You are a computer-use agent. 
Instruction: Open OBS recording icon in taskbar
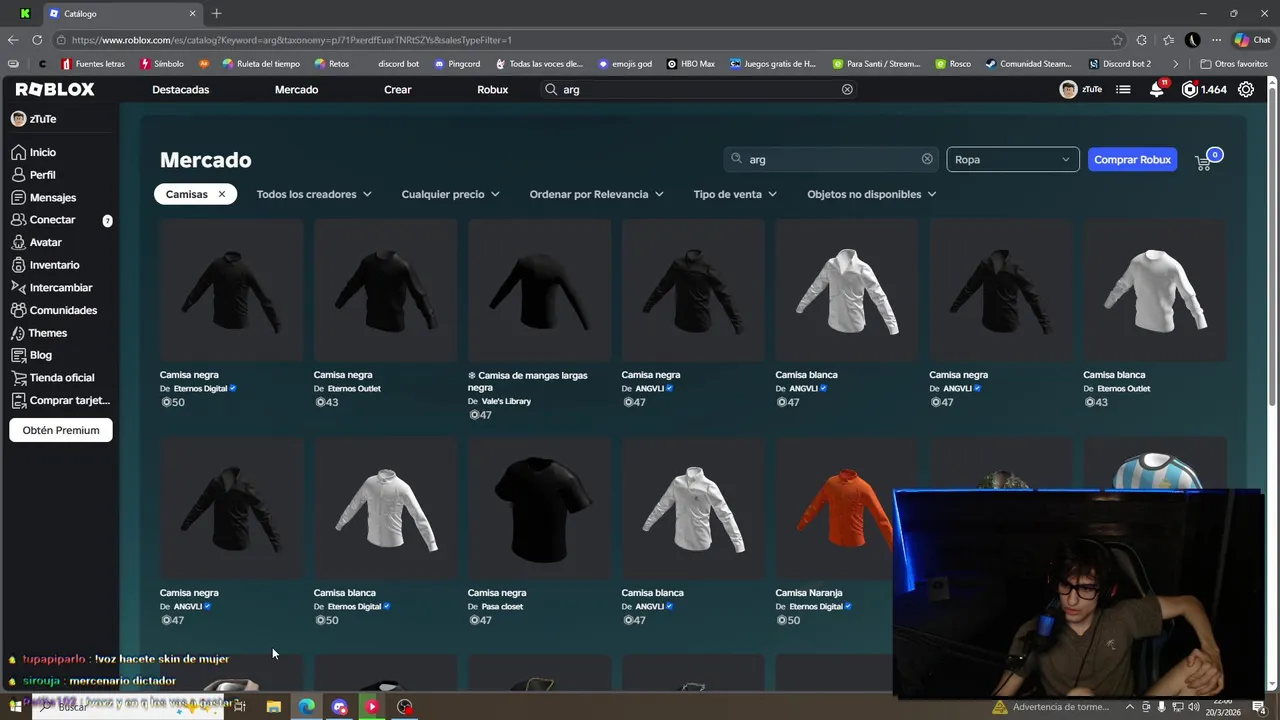point(404,706)
